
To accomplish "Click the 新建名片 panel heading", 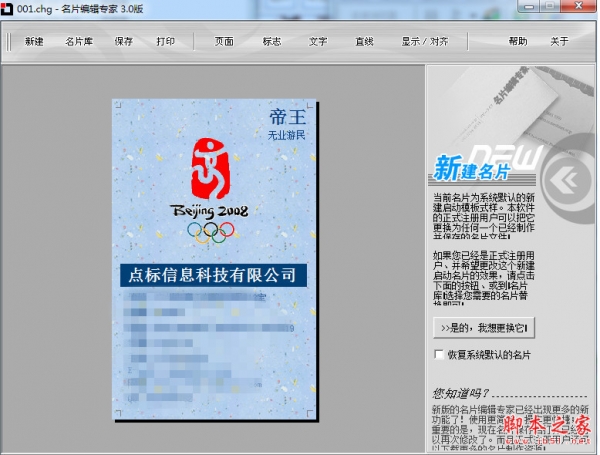I will tap(473, 169).
